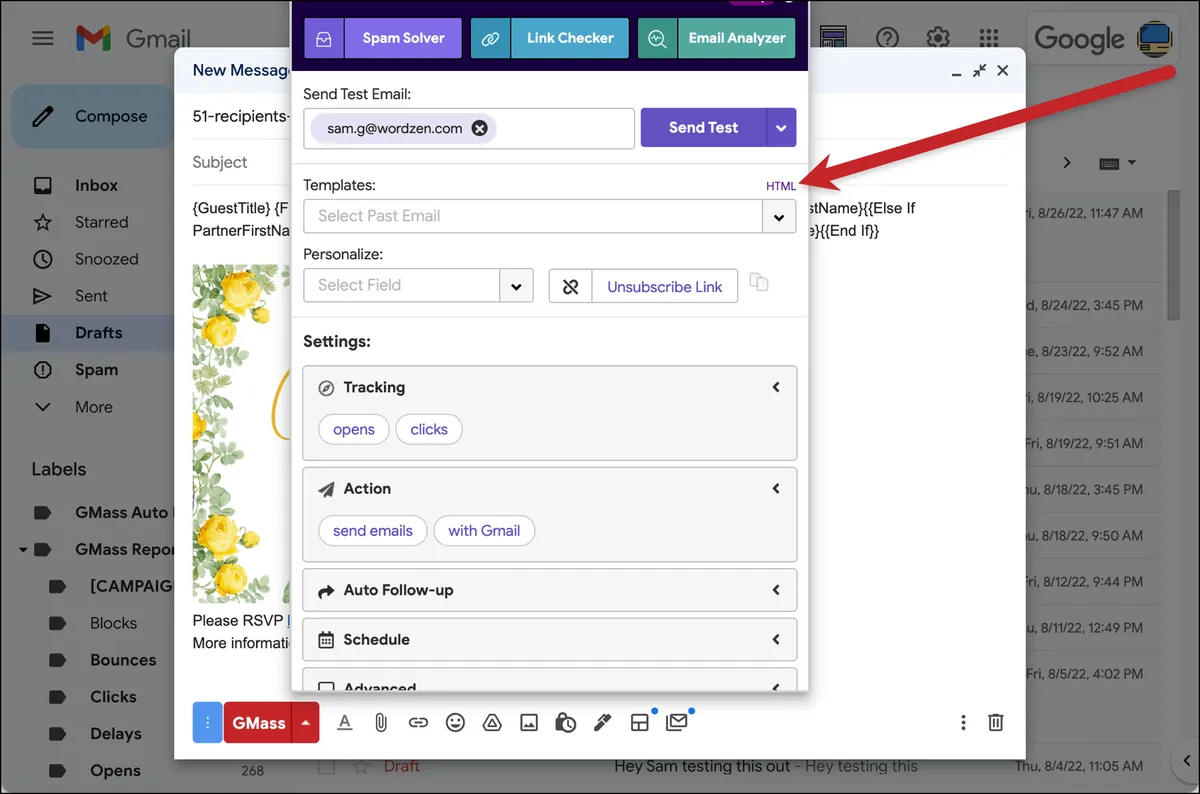Click the Send Test button

pos(703,128)
